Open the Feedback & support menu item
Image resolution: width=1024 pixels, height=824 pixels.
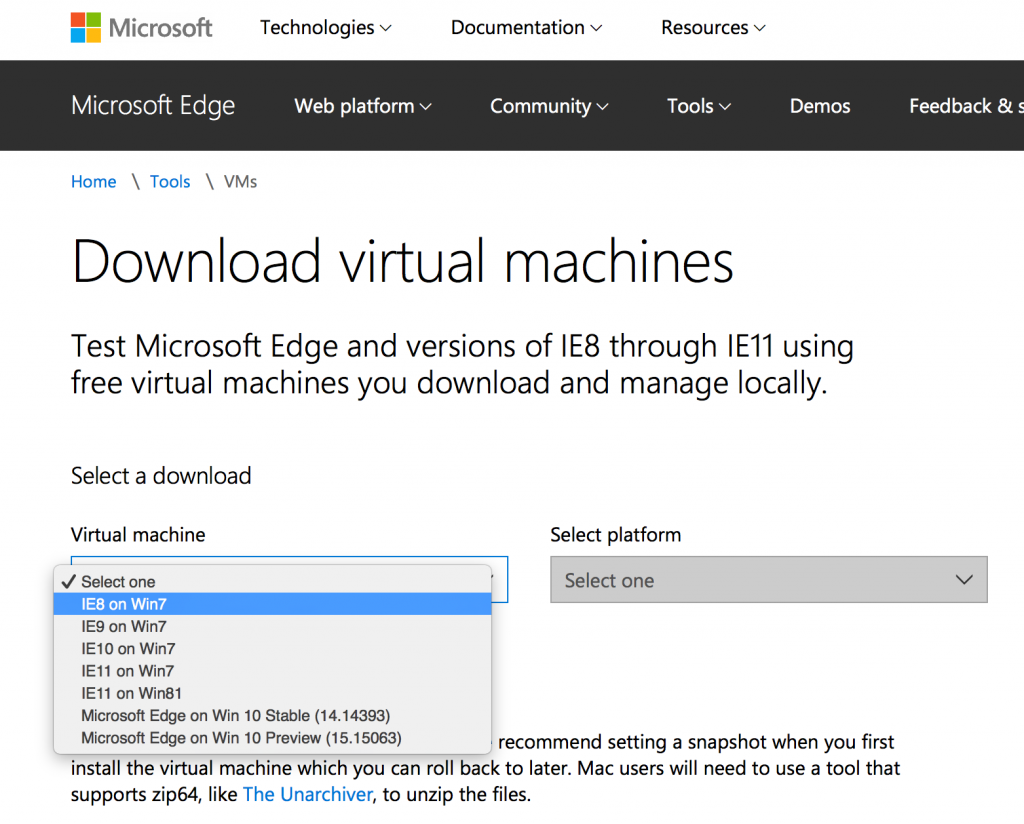(966, 106)
